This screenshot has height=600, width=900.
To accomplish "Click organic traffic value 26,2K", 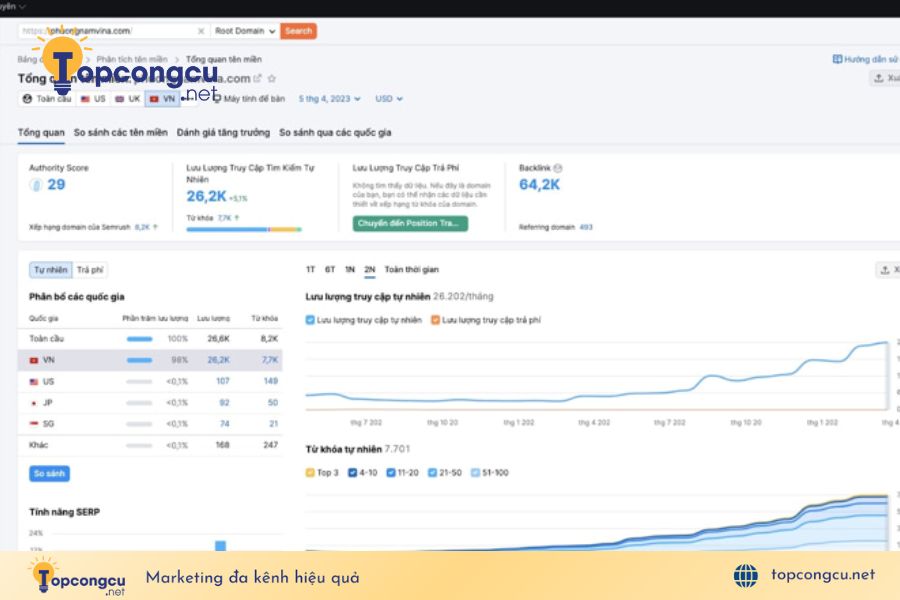I will click(x=206, y=196).
